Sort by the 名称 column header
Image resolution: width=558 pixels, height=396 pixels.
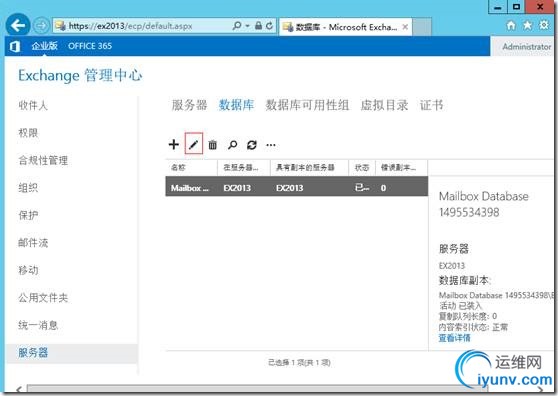pos(191,168)
